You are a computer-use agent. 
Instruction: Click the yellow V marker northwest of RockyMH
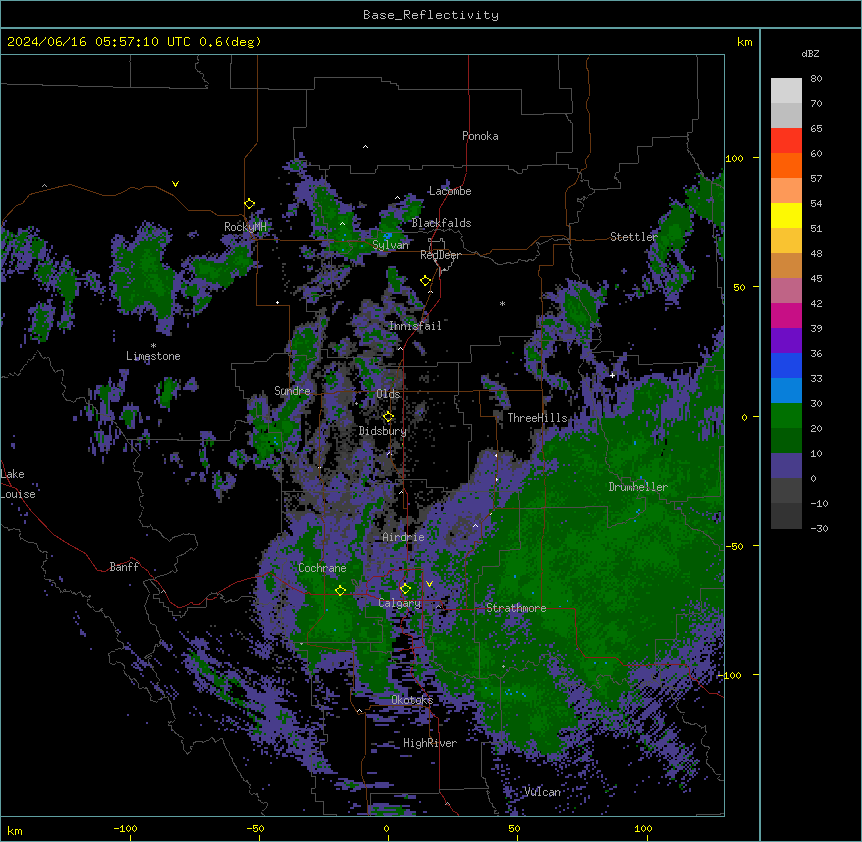point(175,184)
